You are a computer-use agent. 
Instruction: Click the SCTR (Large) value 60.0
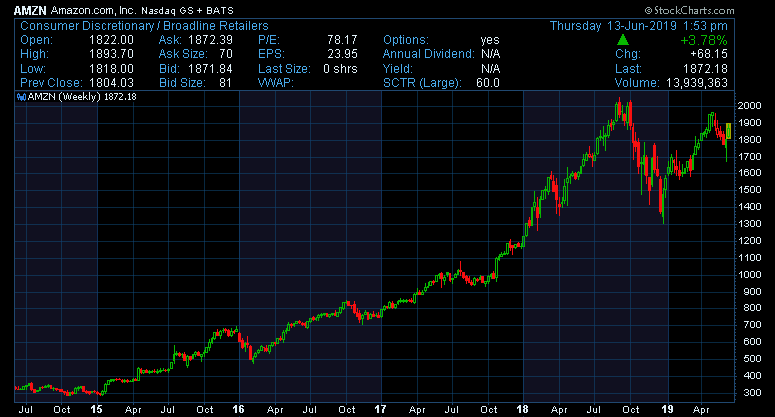pyautogui.click(x=488, y=83)
